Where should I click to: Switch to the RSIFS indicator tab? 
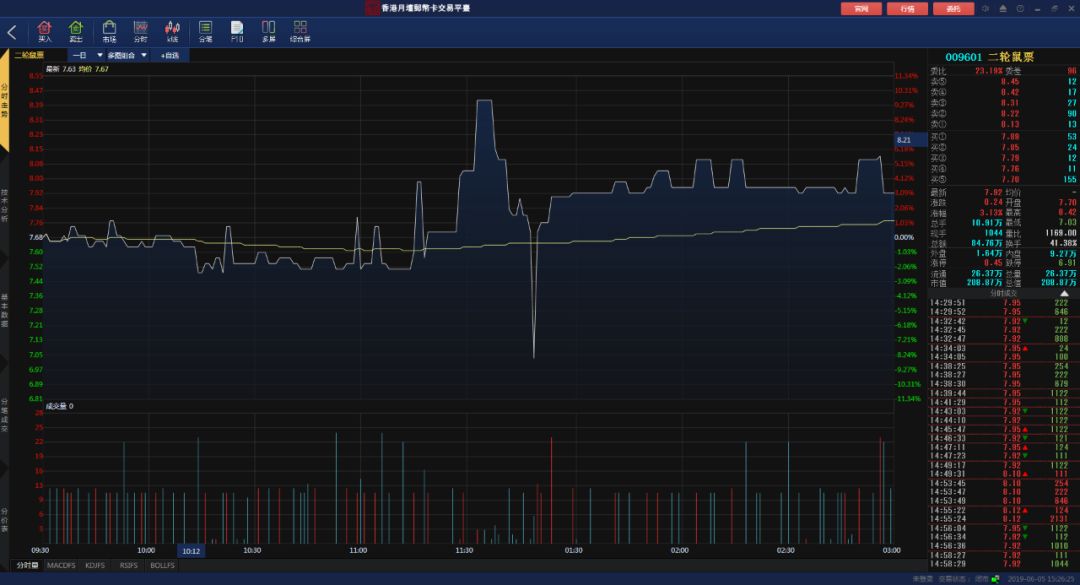click(x=129, y=565)
